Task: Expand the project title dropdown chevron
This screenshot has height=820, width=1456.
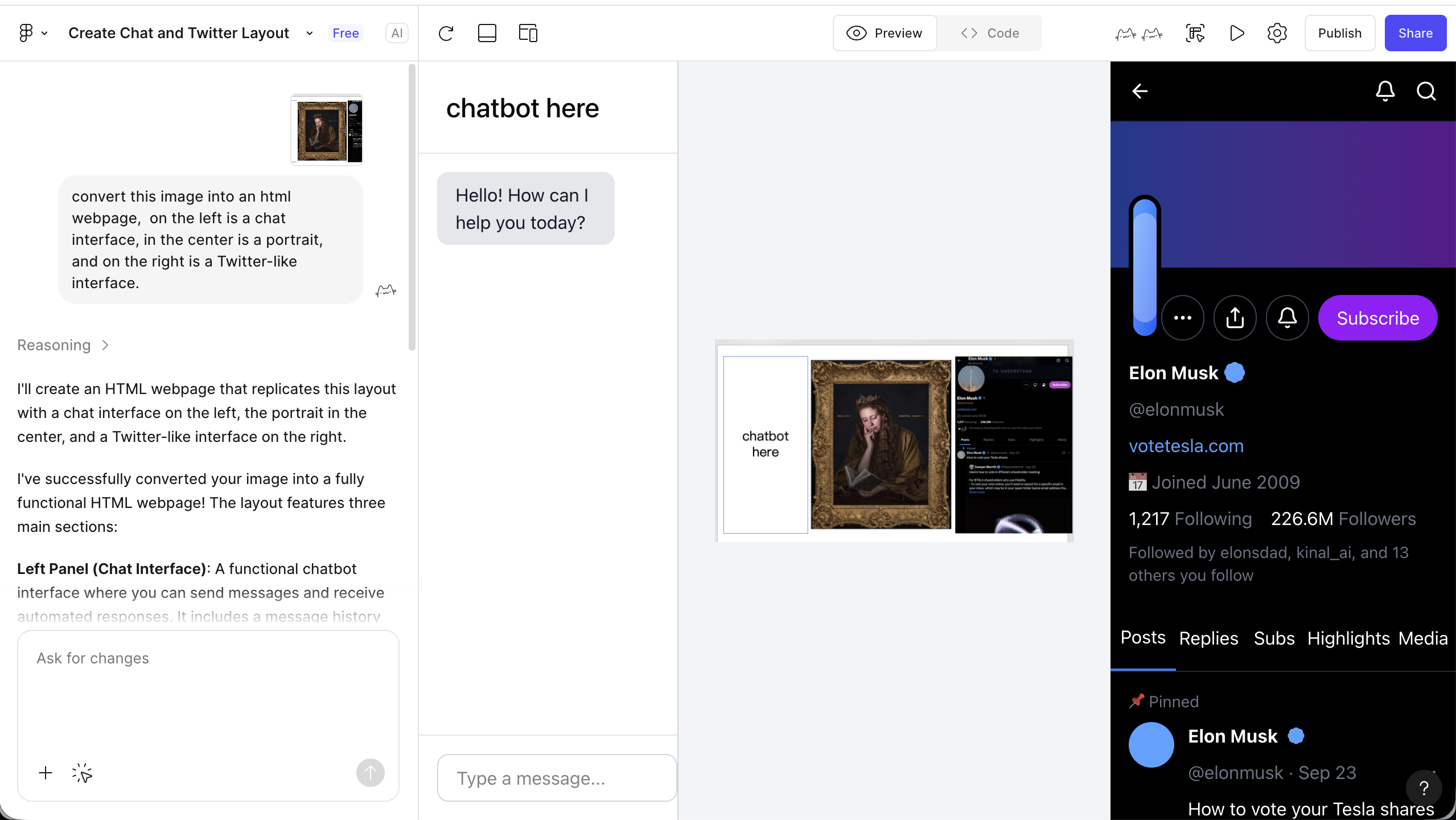Action: tap(309, 34)
